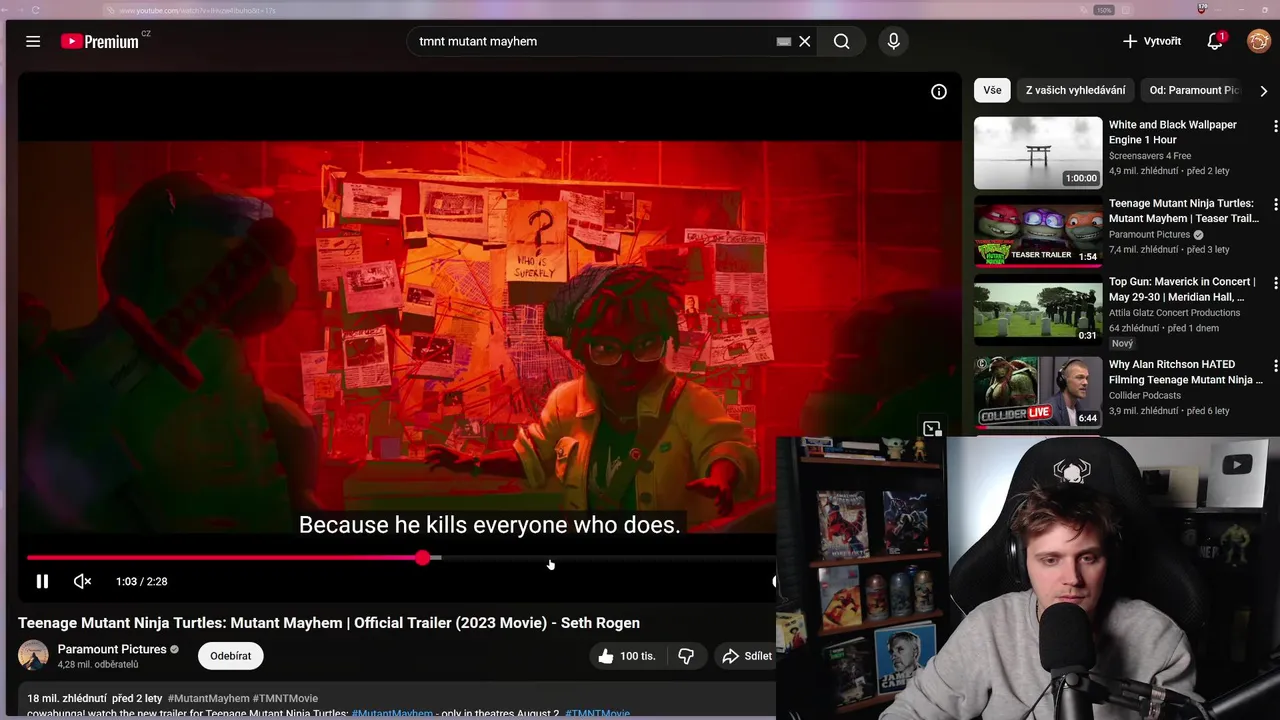
Task: Open Vytvořit create menu
Action: click(x=1152, y=41)
